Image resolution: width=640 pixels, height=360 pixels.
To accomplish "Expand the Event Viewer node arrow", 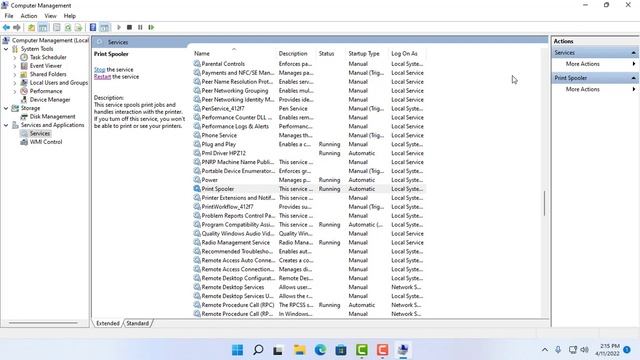I will pos(15,66).
